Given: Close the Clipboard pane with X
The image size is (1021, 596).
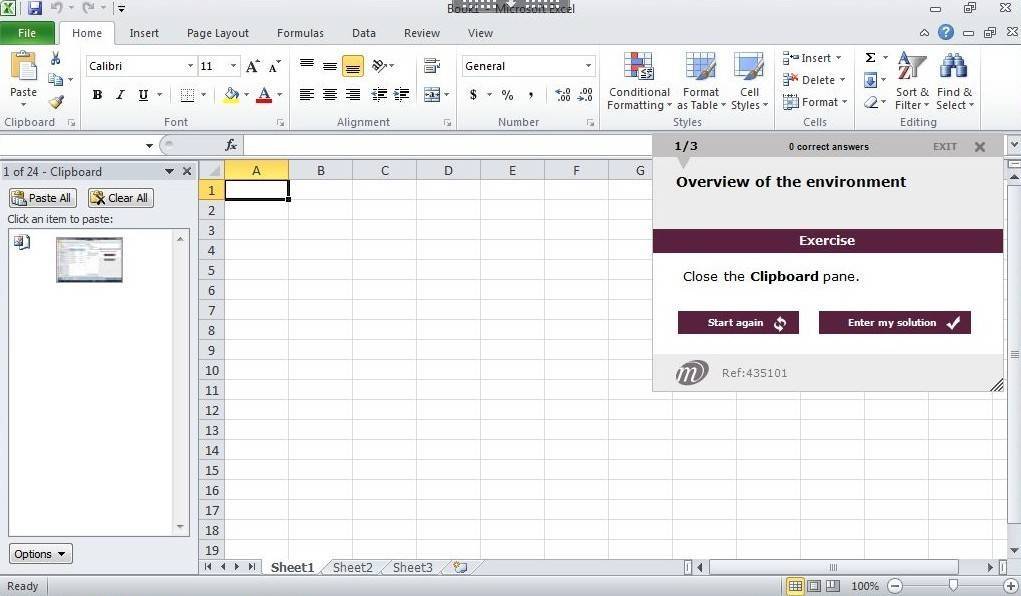Looking at the screenshot, I should (186, 171).
